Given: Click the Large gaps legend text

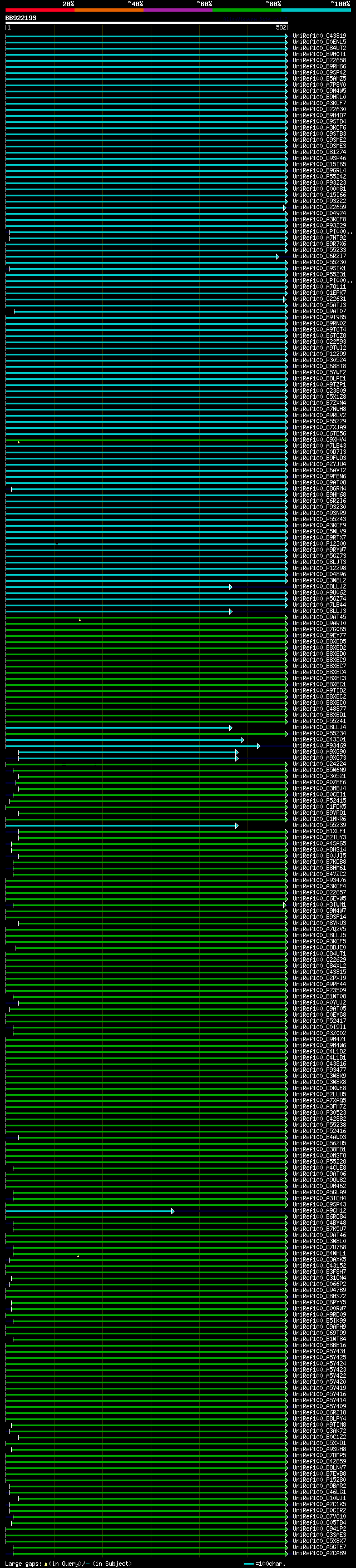Looking at the screenshot, I should (x=68, y=1563).
